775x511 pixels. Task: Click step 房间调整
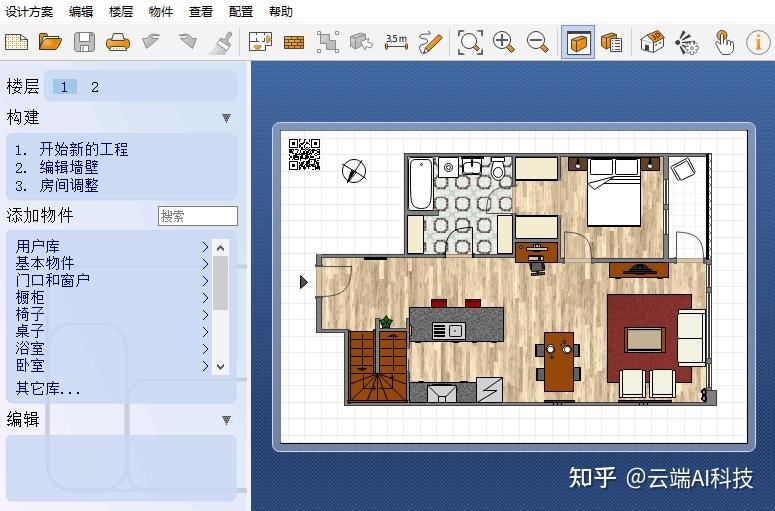tap(69, 186)
